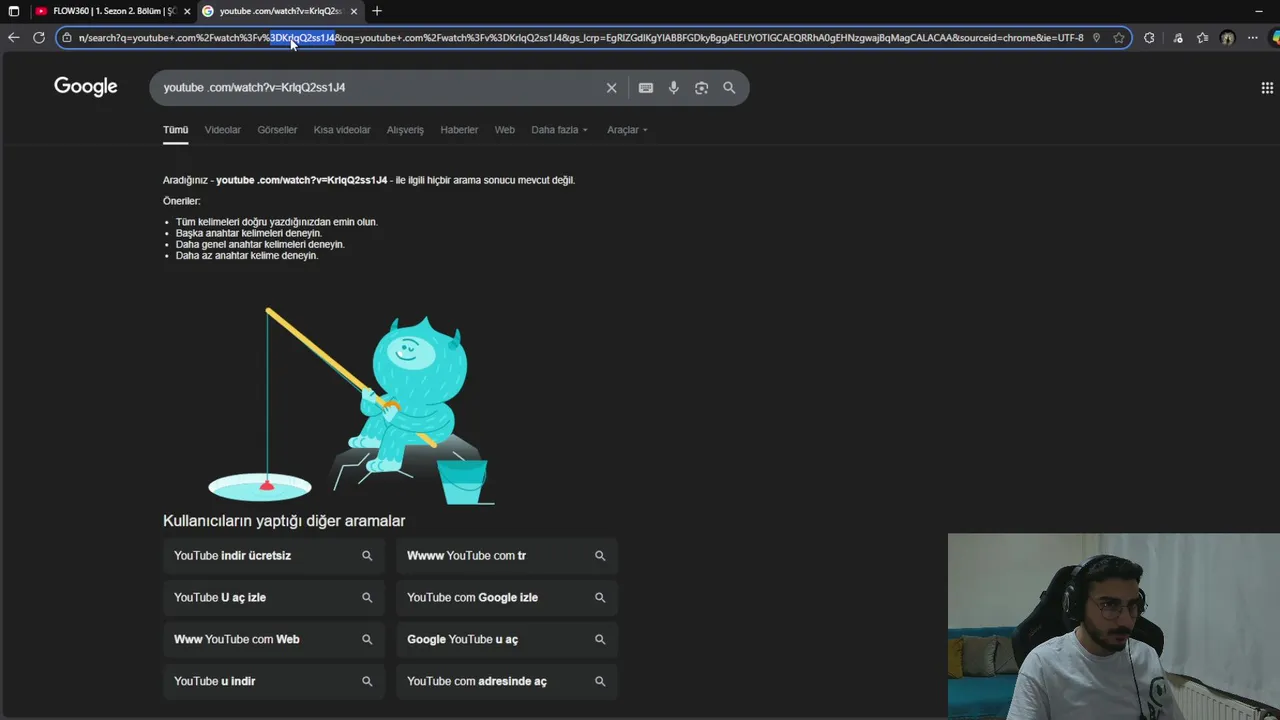Close the FLOW360 tab
Viewport: 1280px width, 720px height.
tap(187, 11)
